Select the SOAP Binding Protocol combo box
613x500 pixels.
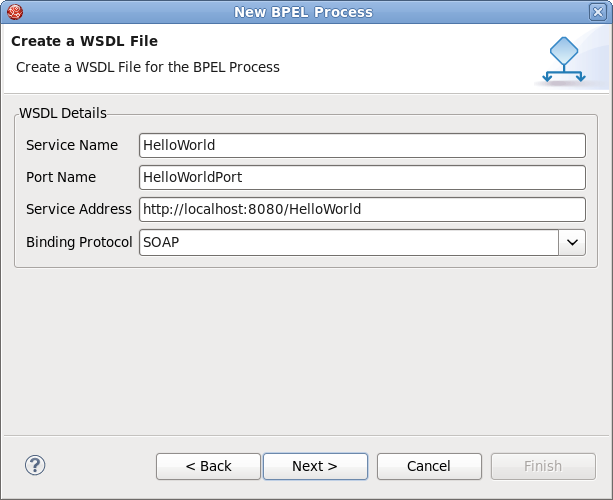pyautogui.click(x=349, y=242)
